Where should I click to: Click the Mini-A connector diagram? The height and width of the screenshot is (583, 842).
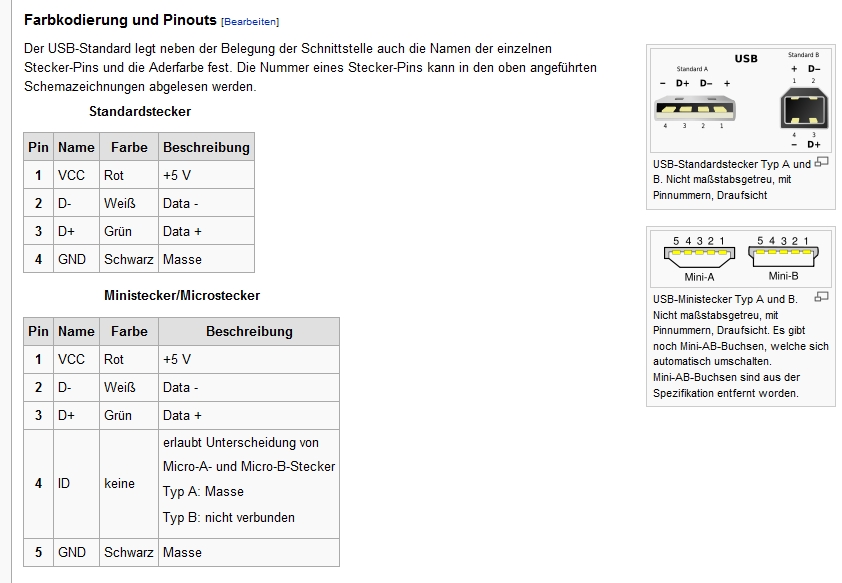[699, 259]
